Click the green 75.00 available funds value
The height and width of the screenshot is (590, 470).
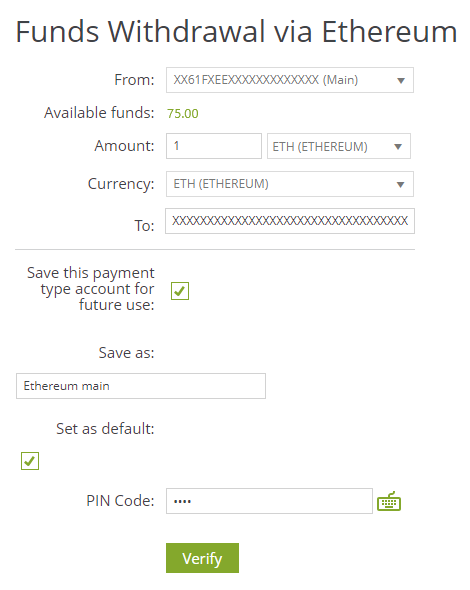point(183,113)
